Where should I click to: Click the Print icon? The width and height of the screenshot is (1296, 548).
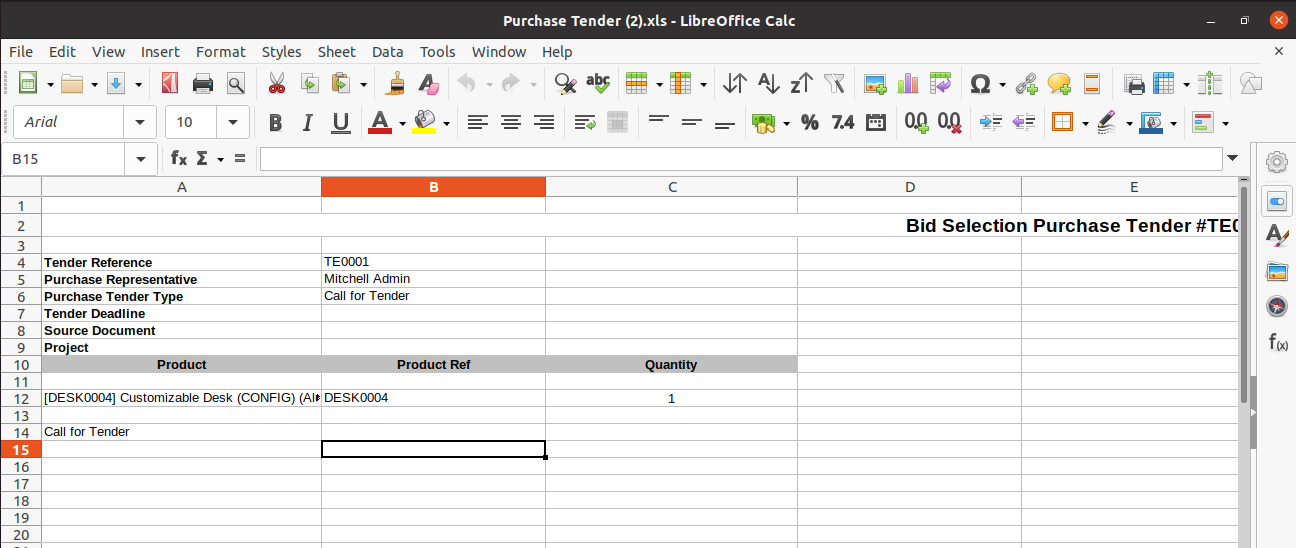click(203, 83)
